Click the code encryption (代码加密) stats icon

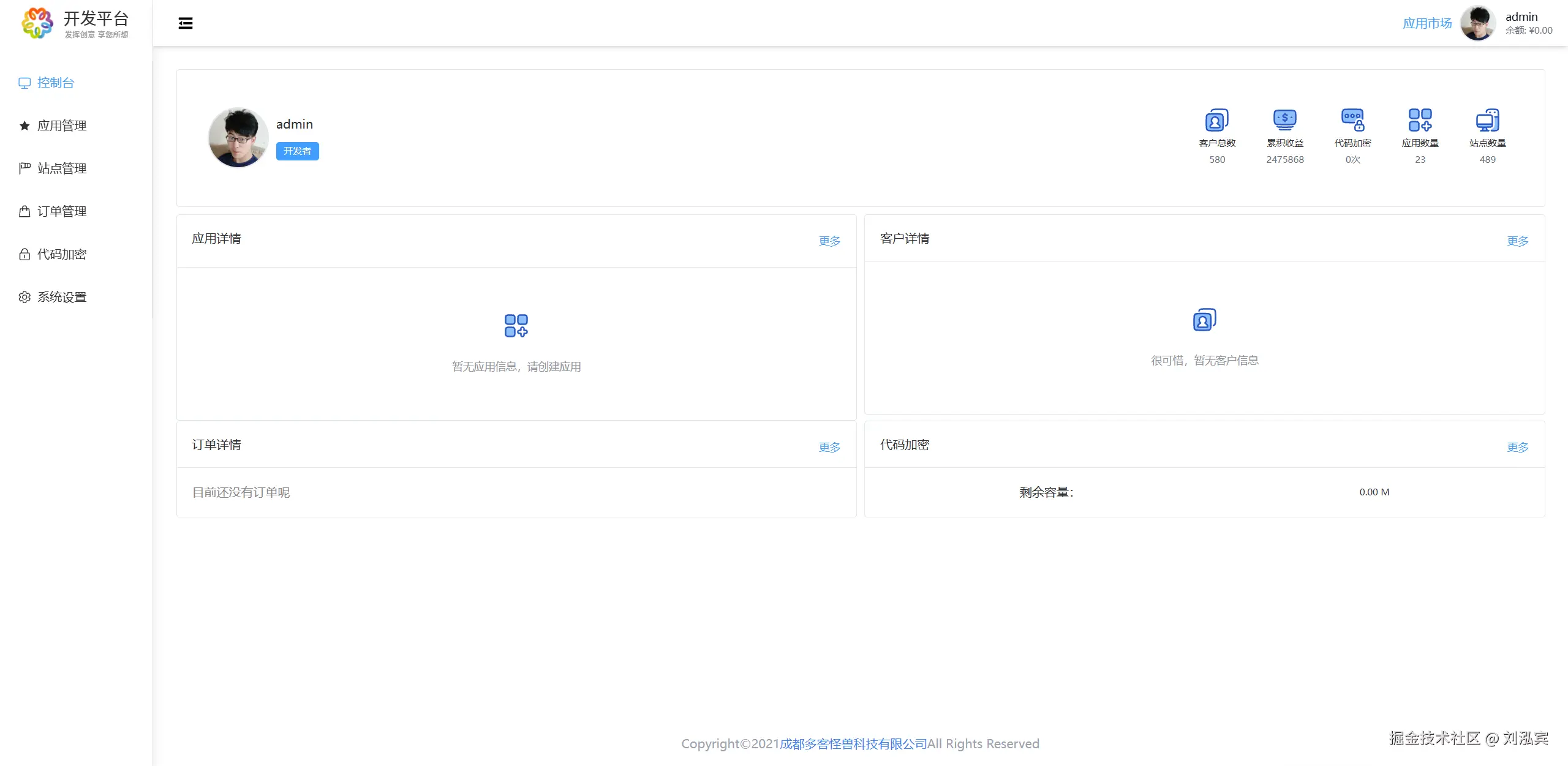tap(1352, 120)
